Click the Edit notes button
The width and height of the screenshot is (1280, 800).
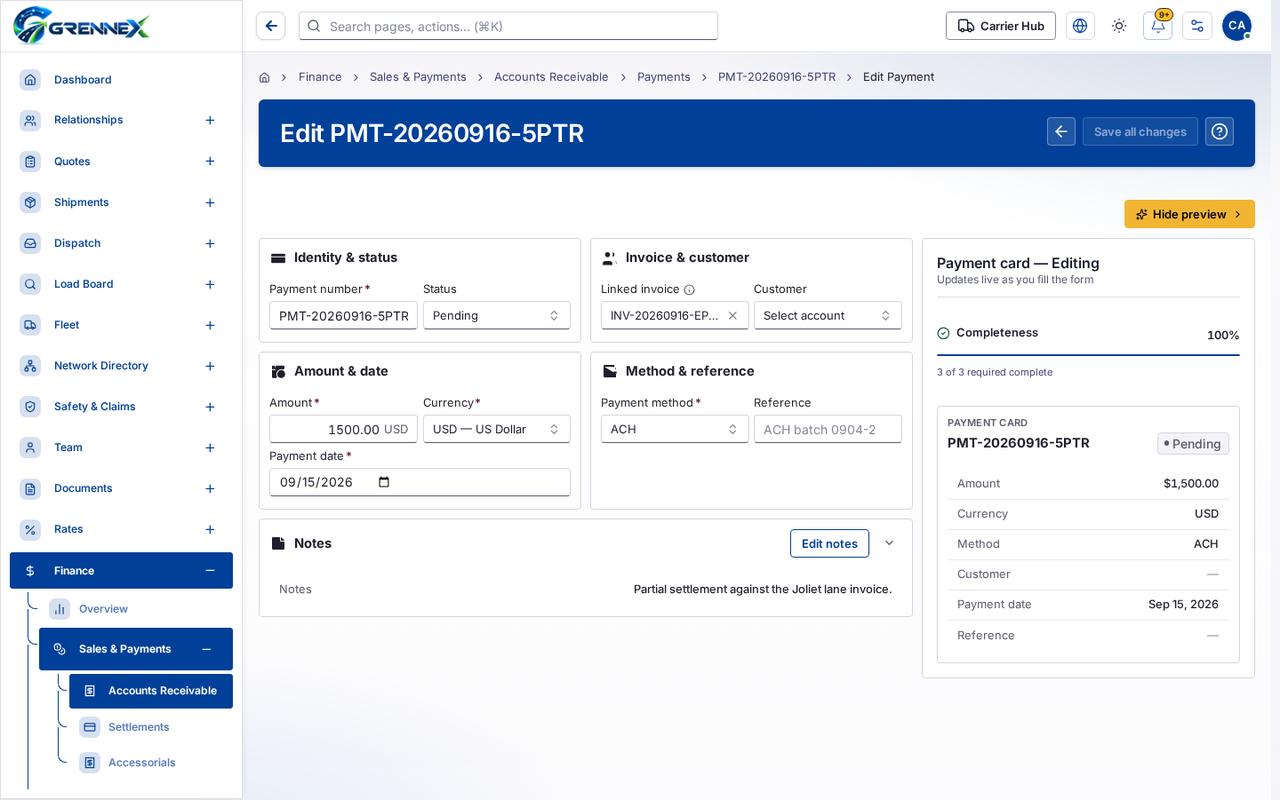click(x=829, y=543)
